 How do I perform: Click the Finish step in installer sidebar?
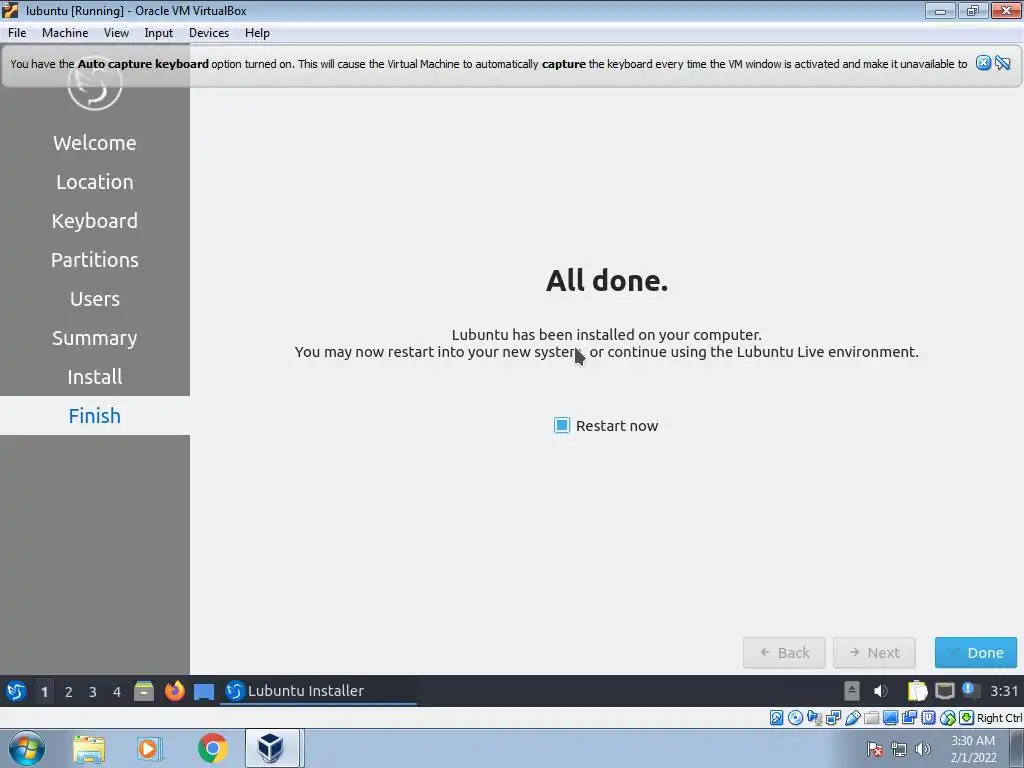pos(95,416)
